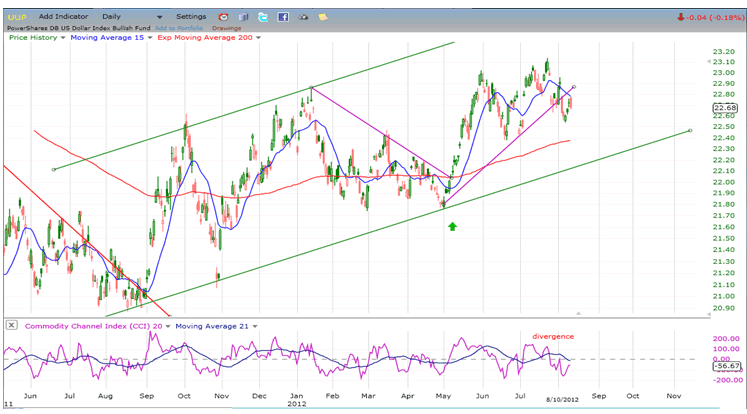Open the Settings menu
This screenshot has height=414, width=747.
(x=194, y=17)
